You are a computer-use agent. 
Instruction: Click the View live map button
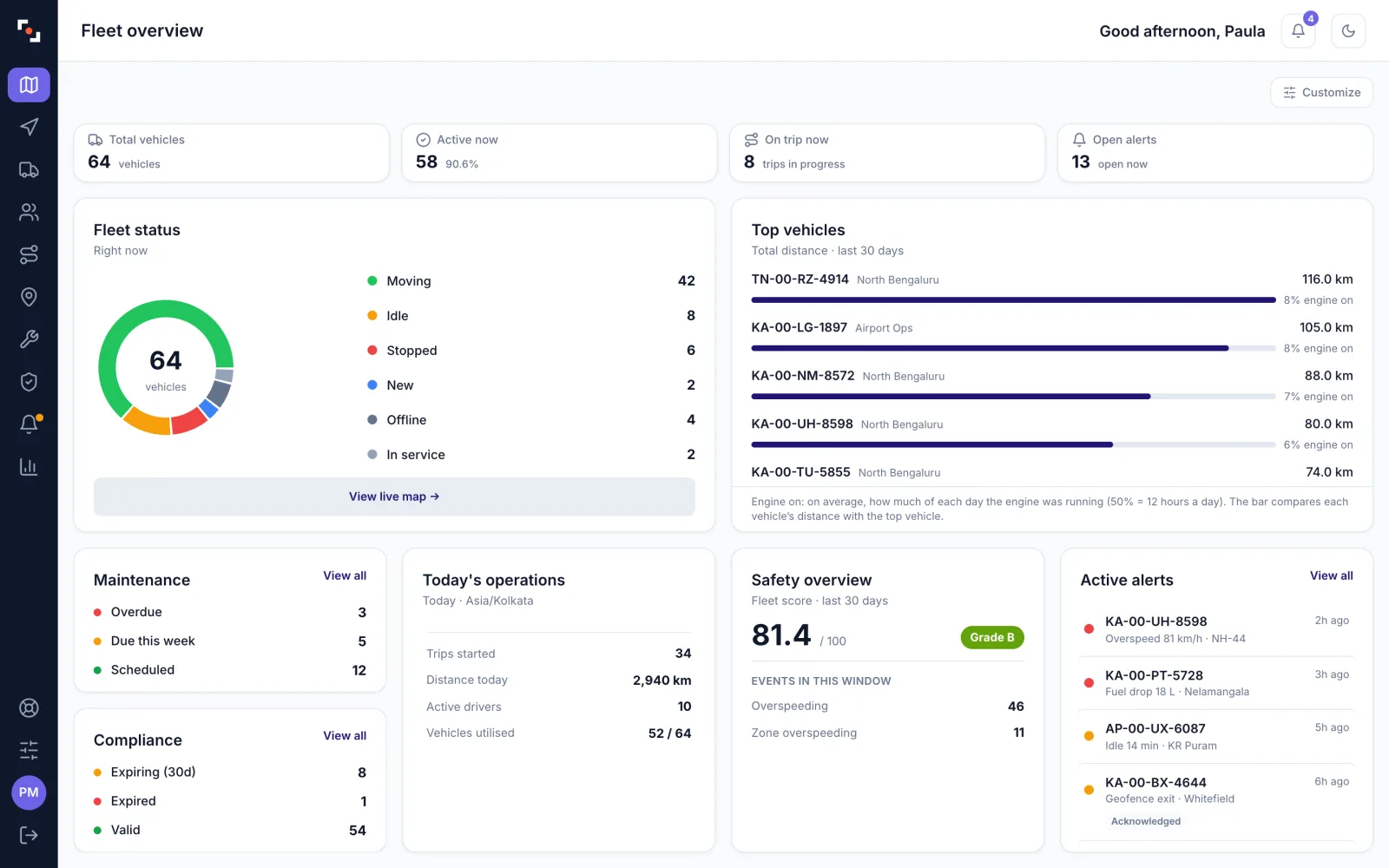pyautogui.click(x=394, y=496)
